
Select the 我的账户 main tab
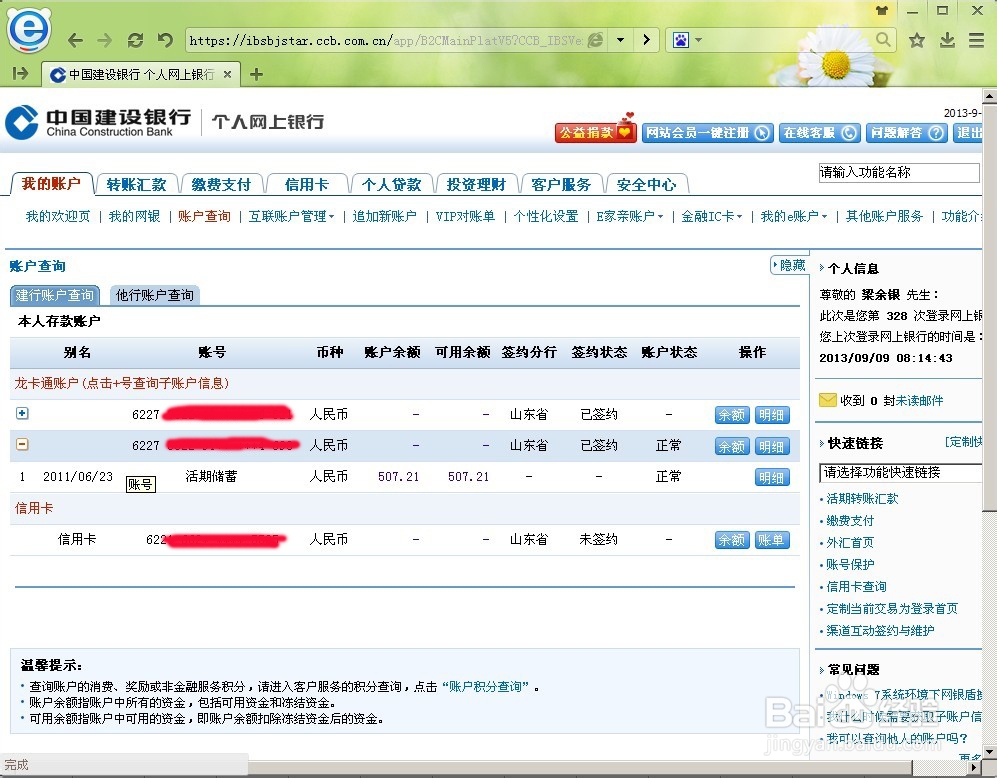52,184
